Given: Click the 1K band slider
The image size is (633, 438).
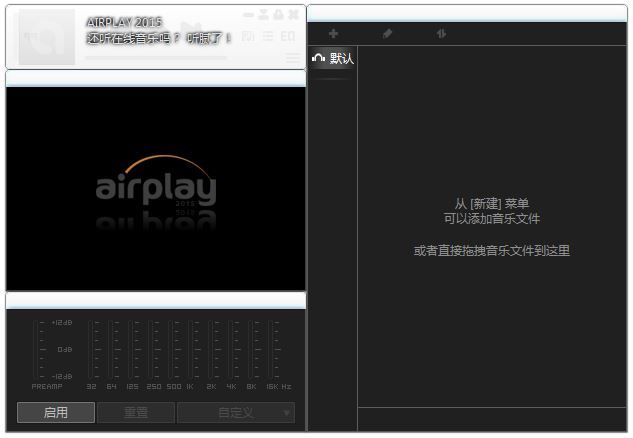Looking at the screenshot, I should [191, 350].
